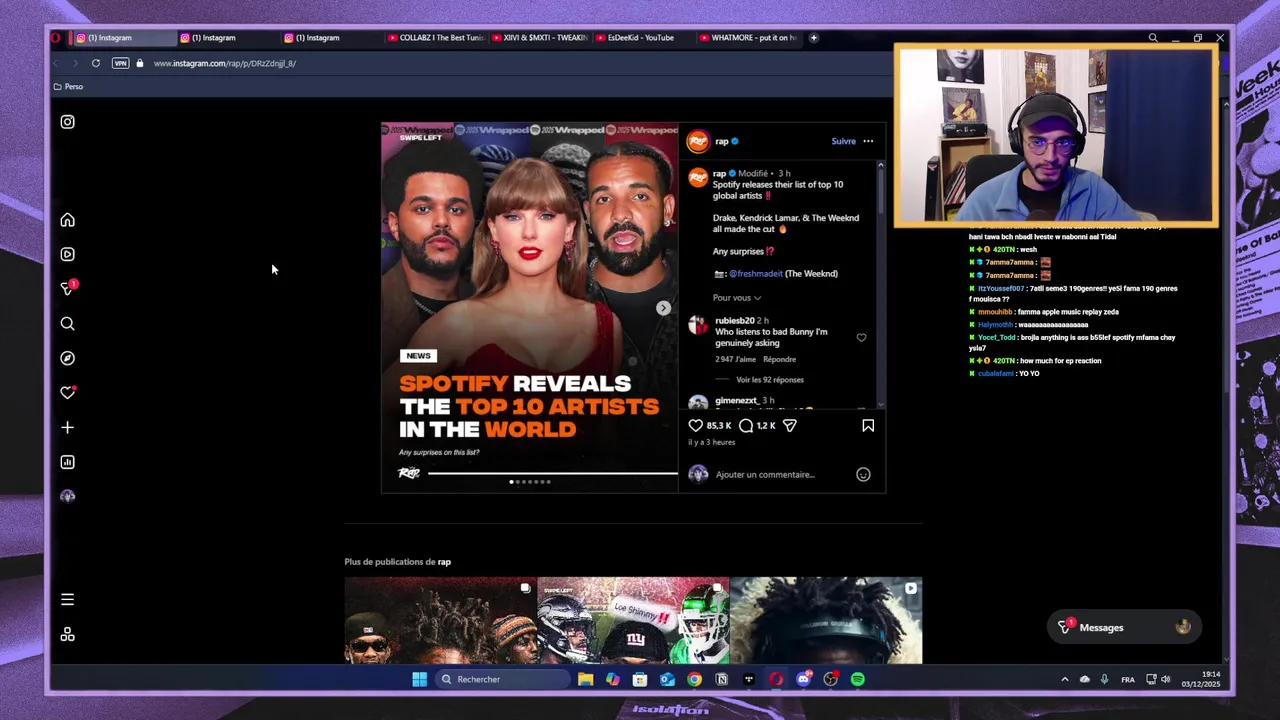Open the '85,3 K' likes count
The image size is (1280, 720).
(719, 426)
